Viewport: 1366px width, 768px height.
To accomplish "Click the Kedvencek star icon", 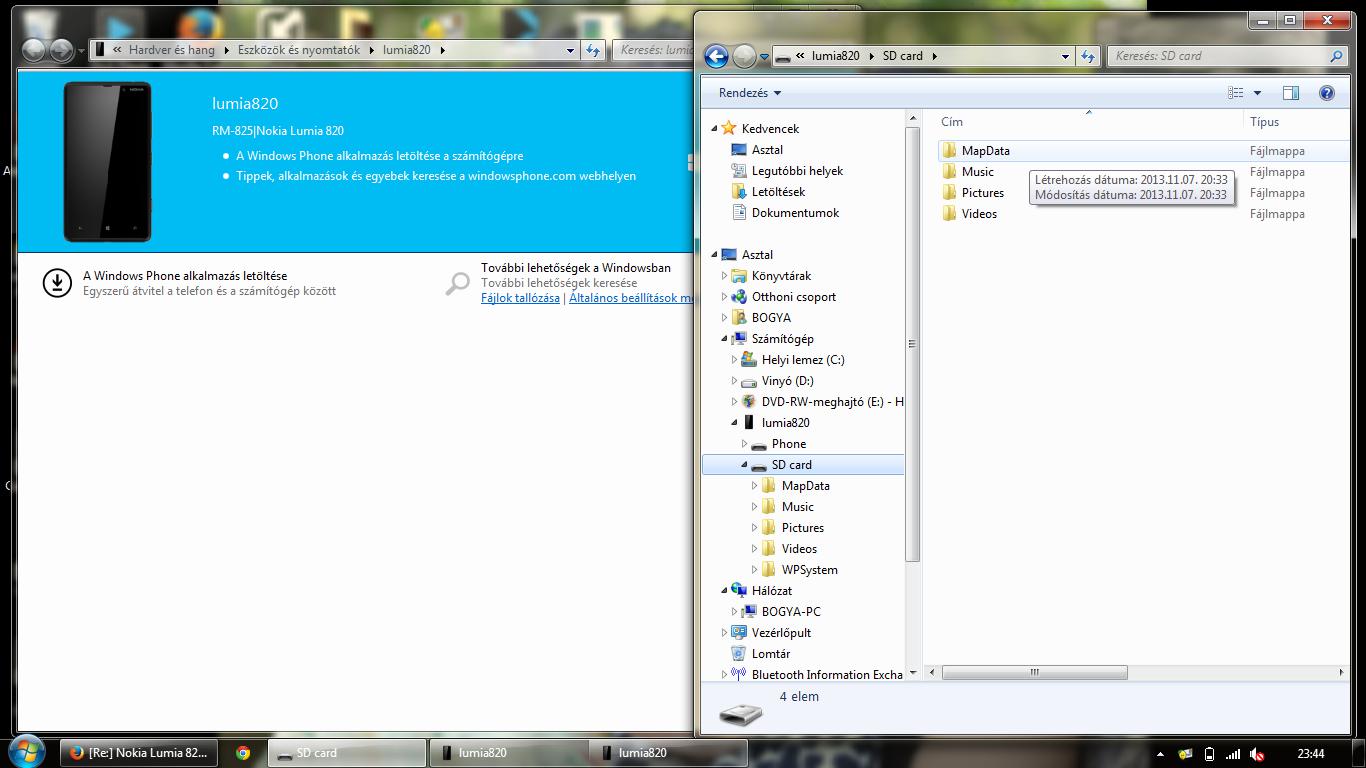I will pos(729,128).
